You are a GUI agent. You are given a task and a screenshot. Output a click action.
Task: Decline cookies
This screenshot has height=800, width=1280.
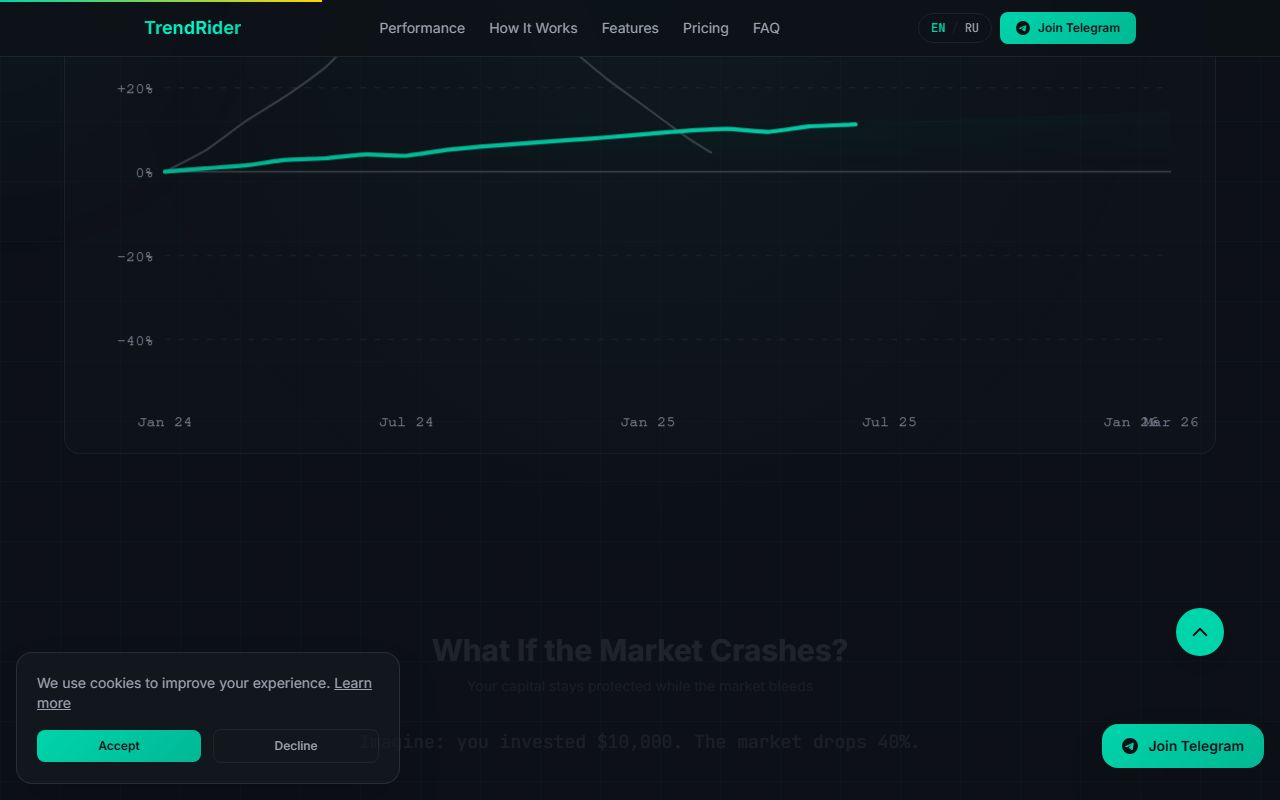pyautogui.click(x=296, y=746)
